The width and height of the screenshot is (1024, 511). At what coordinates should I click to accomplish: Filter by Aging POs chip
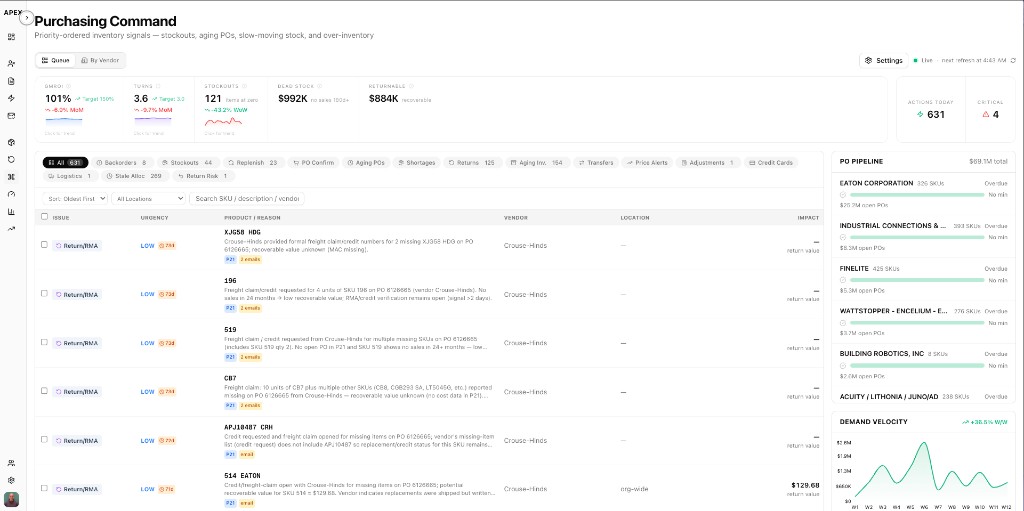pyautogui.click(x=366, y=163)
